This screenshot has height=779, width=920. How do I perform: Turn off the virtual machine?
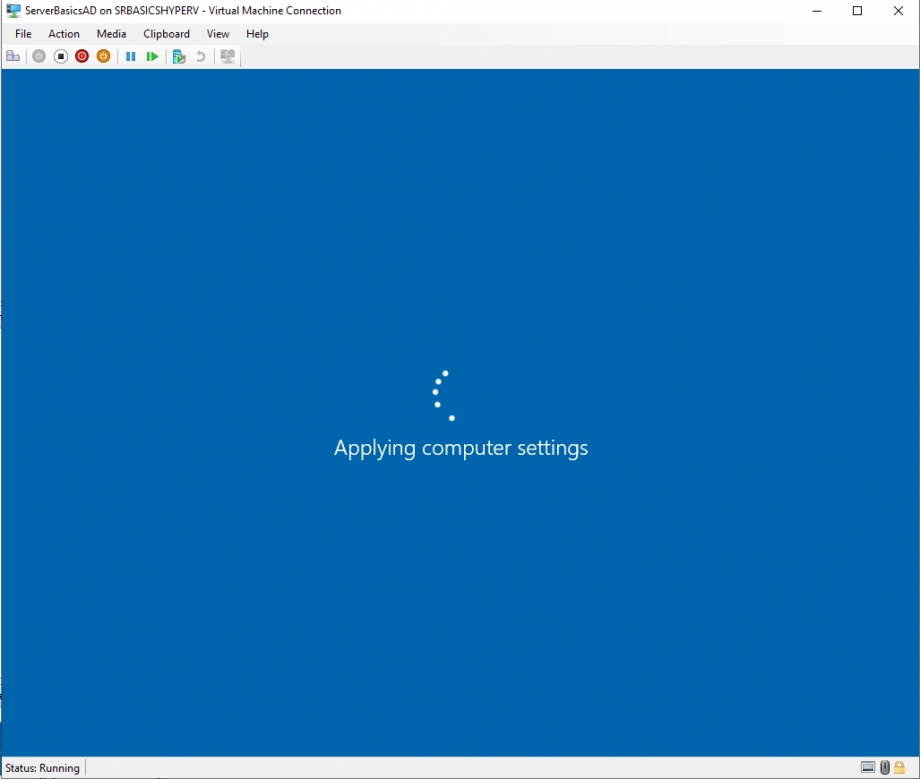click(x=60, y=56)
